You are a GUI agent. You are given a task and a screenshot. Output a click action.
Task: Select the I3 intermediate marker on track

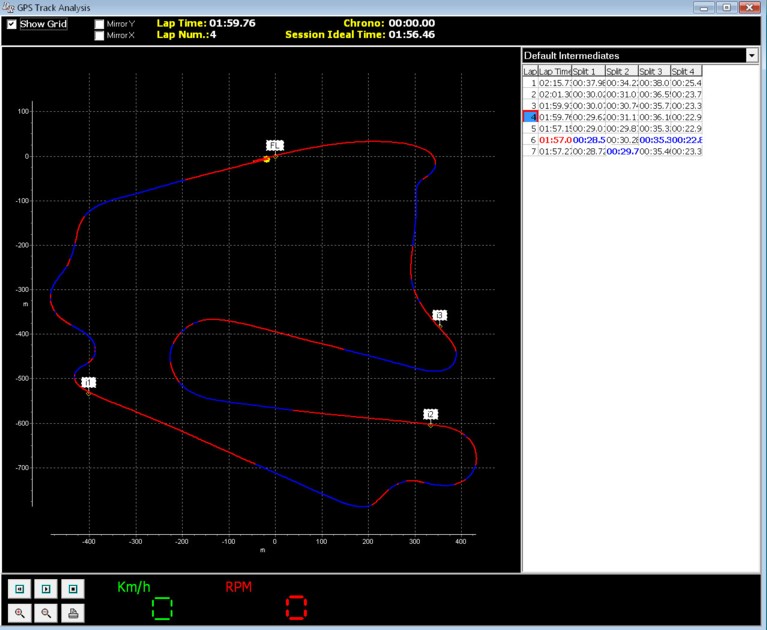(x=439, y=315)
